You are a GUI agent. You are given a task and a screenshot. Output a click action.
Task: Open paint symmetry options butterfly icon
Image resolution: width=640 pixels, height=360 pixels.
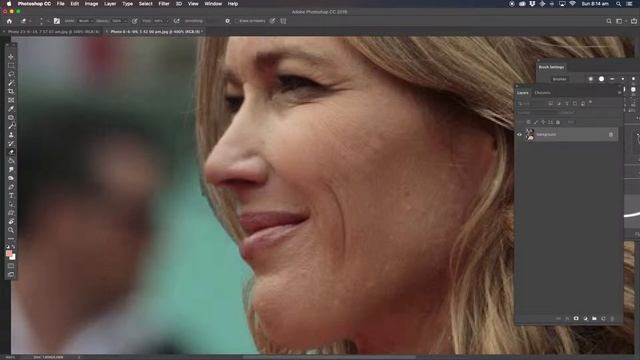point(283,21)
